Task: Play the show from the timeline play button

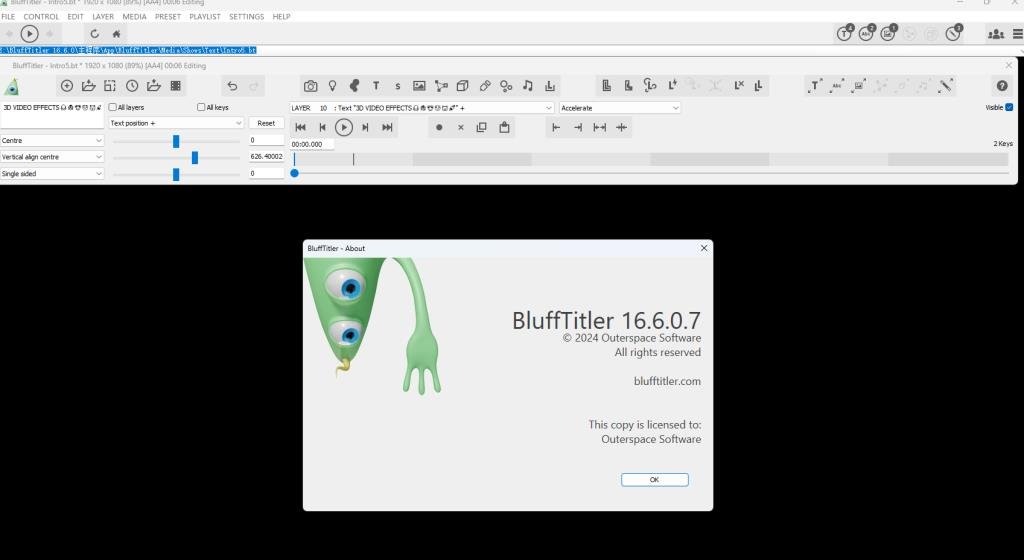Action: pos(344,127)
